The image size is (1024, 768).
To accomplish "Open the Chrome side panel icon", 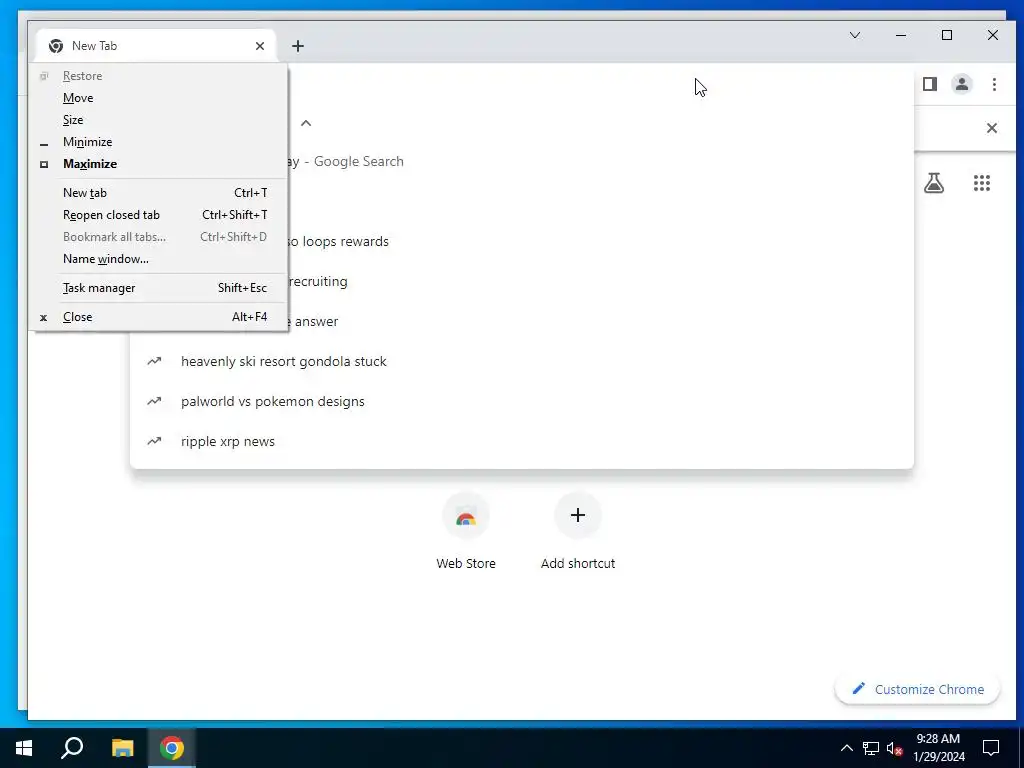I will tap(930, 84).
